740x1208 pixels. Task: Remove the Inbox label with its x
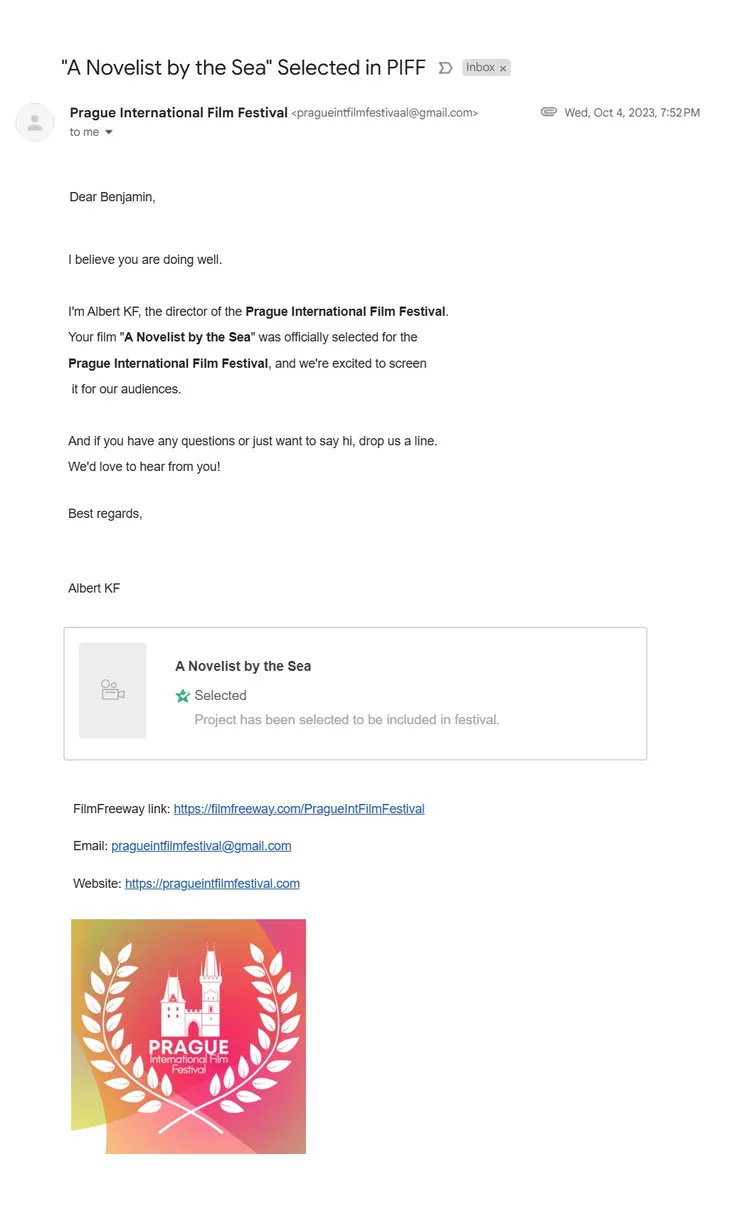503,68
